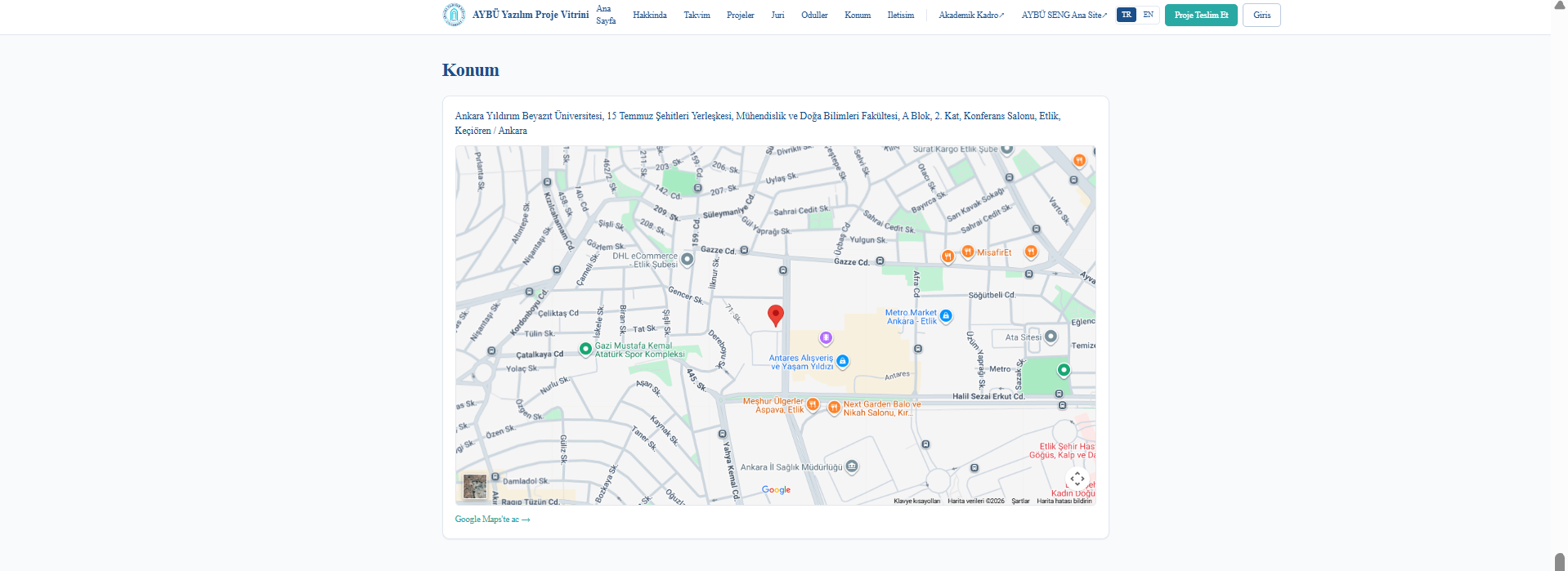Image resolution: width=1568 pixels, height=571 pixels.
Task: Open the Projeler menu item
Action: pyautogui.click(x=741, y=15)
